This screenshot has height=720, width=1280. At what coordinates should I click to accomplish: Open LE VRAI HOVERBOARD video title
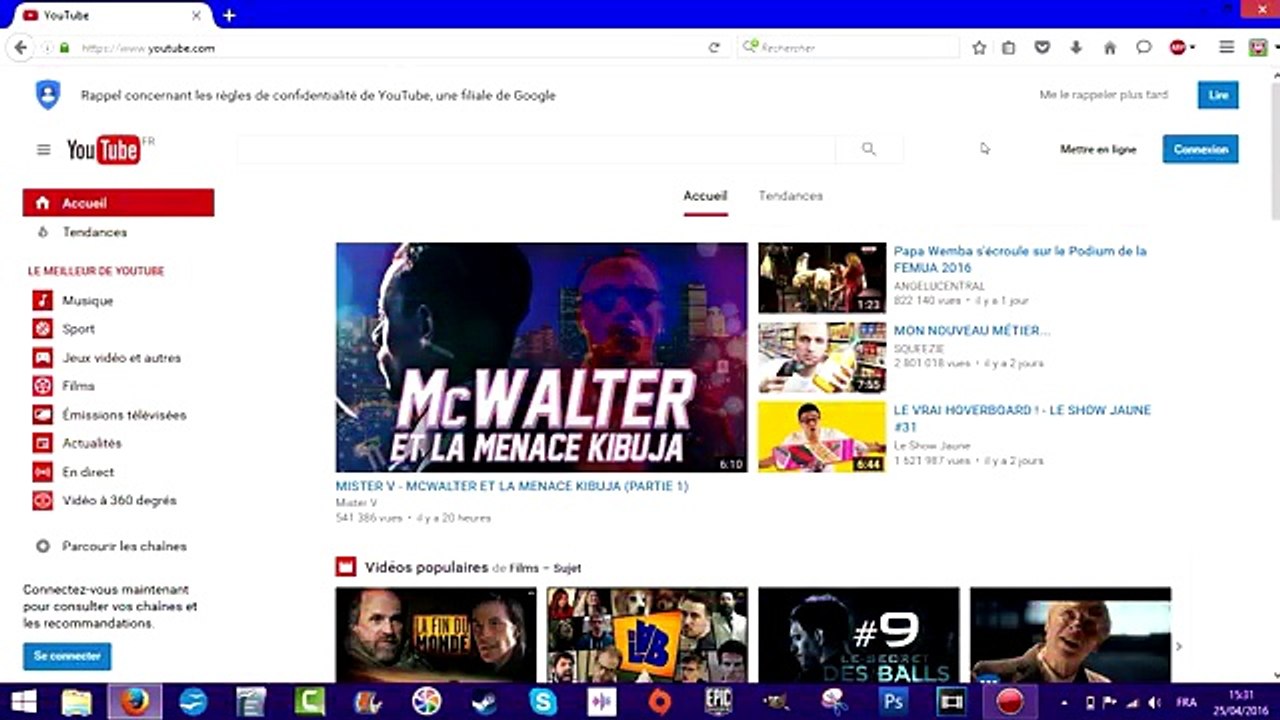pyautogui.click(x=1022, y=418)
